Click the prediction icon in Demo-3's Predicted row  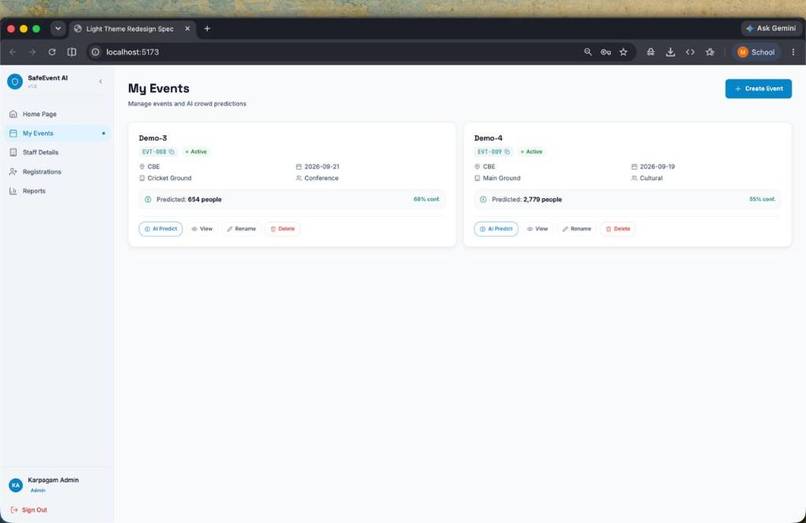pos(148,200)
